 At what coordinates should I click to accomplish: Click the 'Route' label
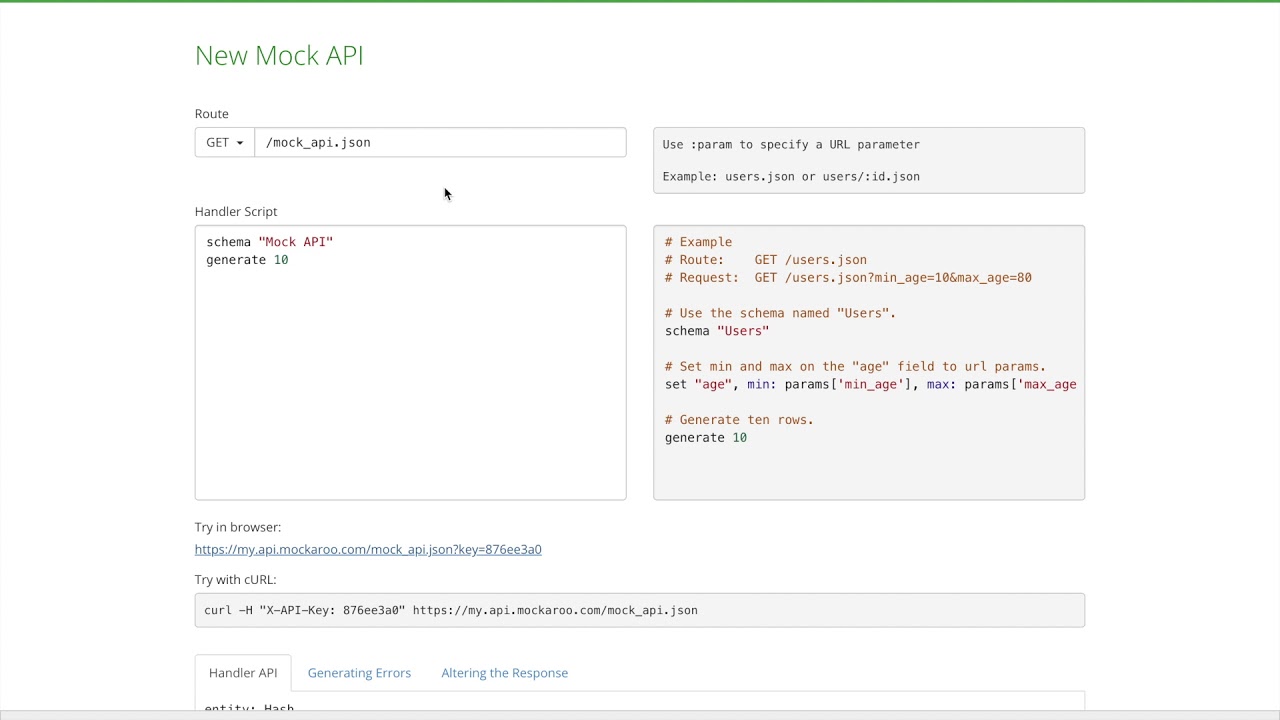coord(212,114)
